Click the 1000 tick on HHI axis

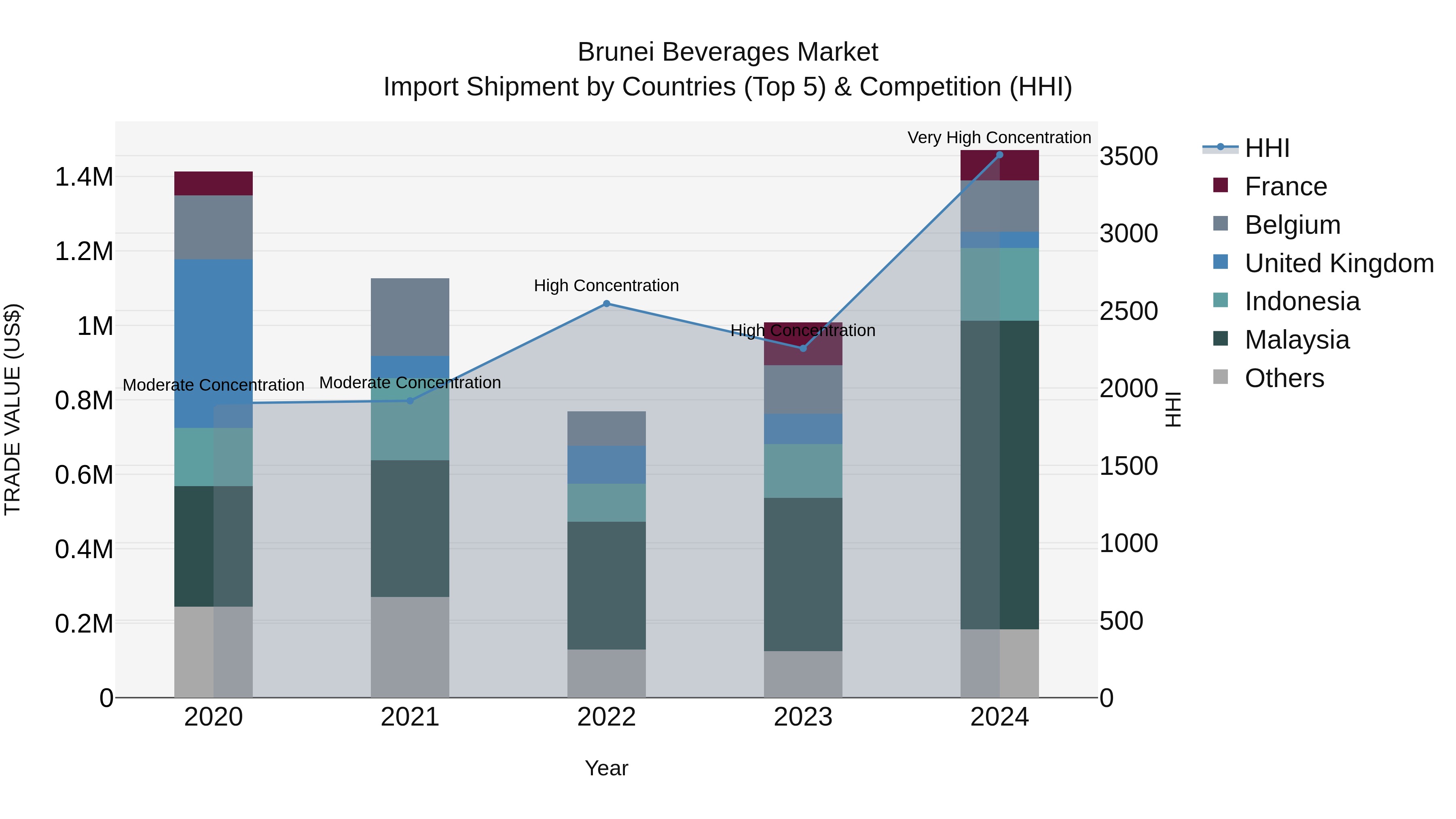(1129, 544)
